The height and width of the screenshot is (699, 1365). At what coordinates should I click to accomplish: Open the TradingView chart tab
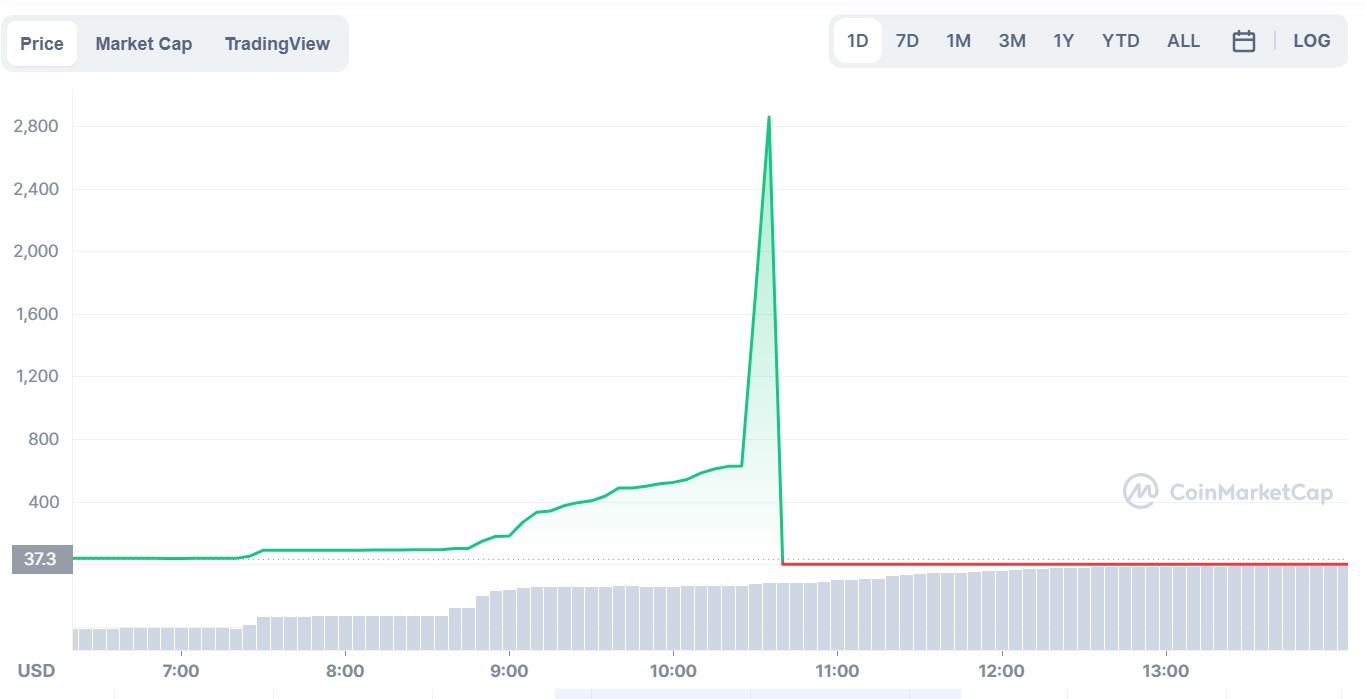(277, 44)
